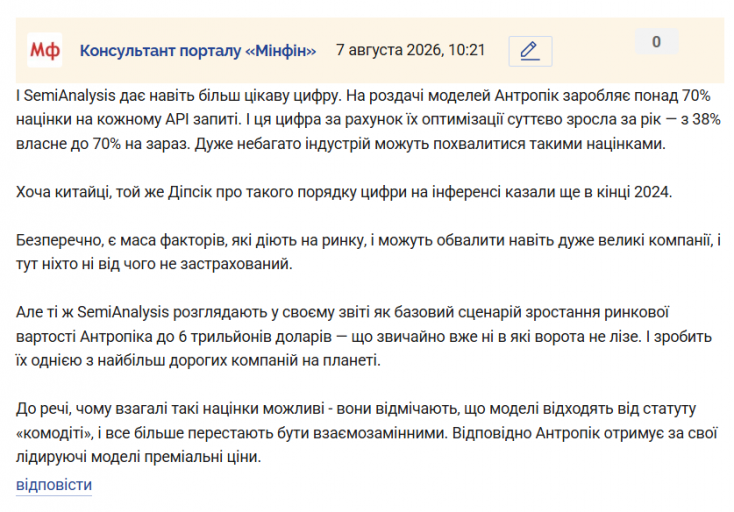This screenshot has width=734, height=512.
Task: Click text 'тут ніхто ні від чого не застрахований'
Action: tap(154, 264)
